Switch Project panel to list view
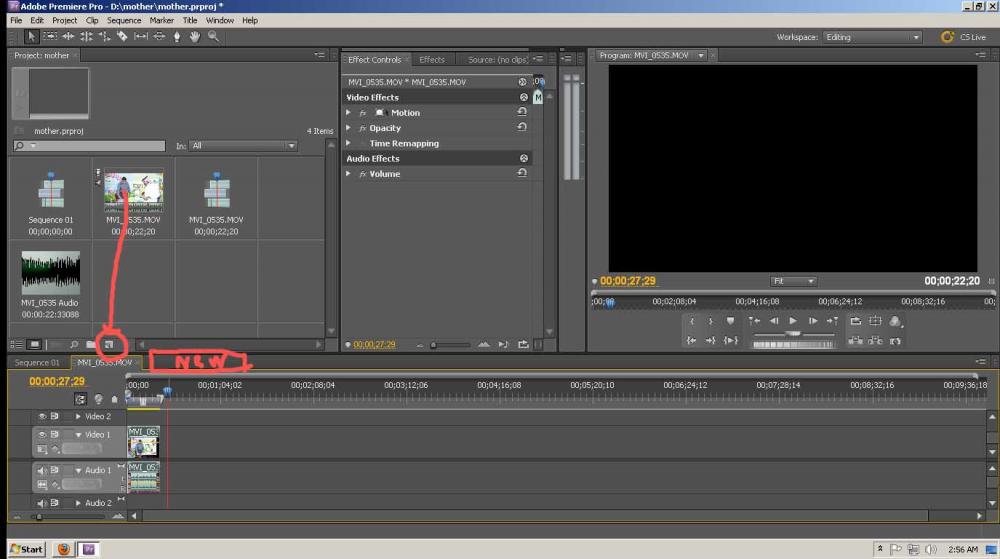 (x=17, y=344)
